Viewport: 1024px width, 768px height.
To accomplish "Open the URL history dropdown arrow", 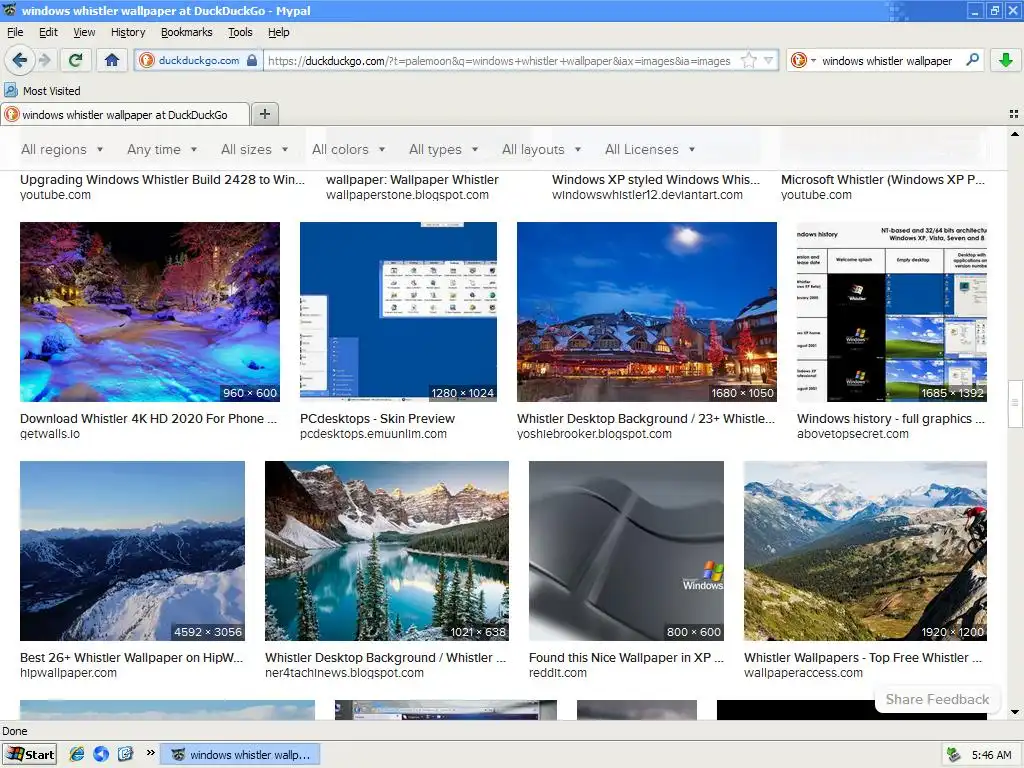I will point(769,61).
